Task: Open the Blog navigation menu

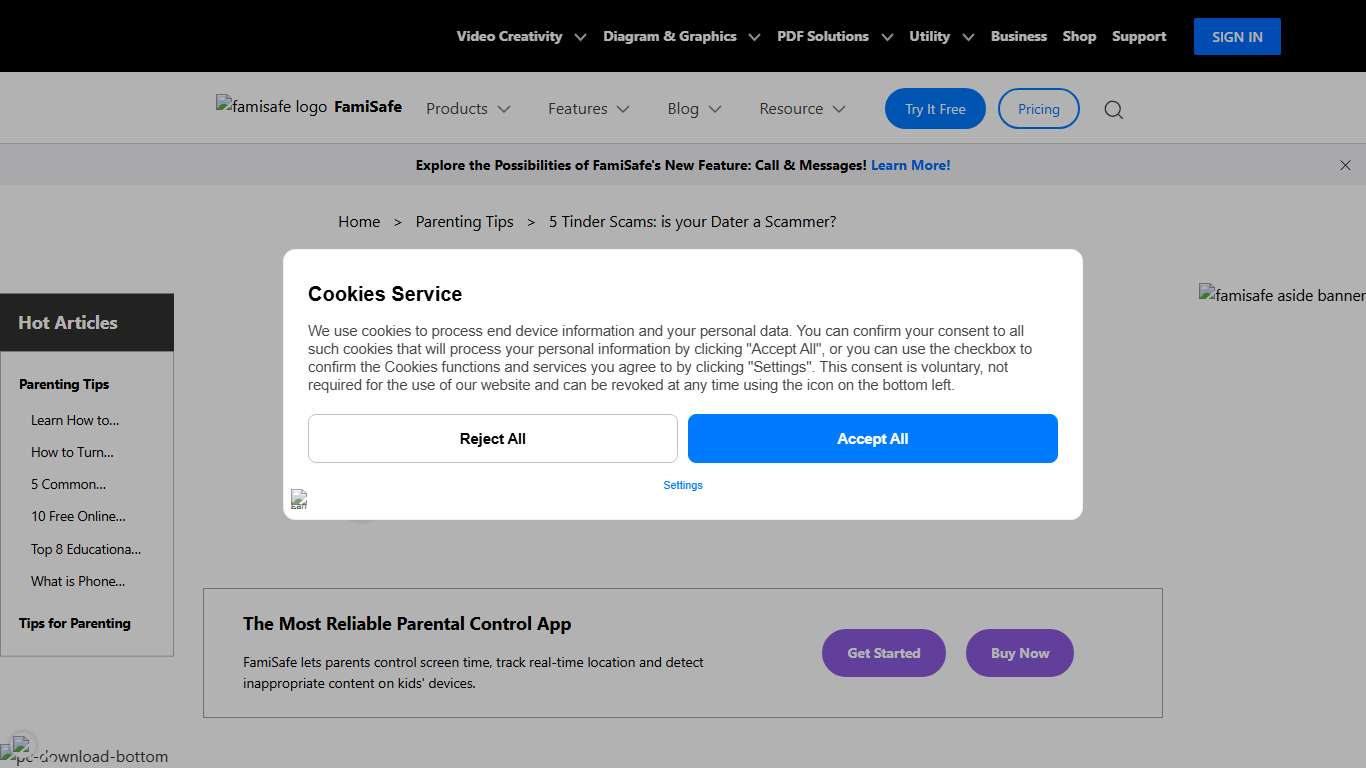Action: coord(694,109)
